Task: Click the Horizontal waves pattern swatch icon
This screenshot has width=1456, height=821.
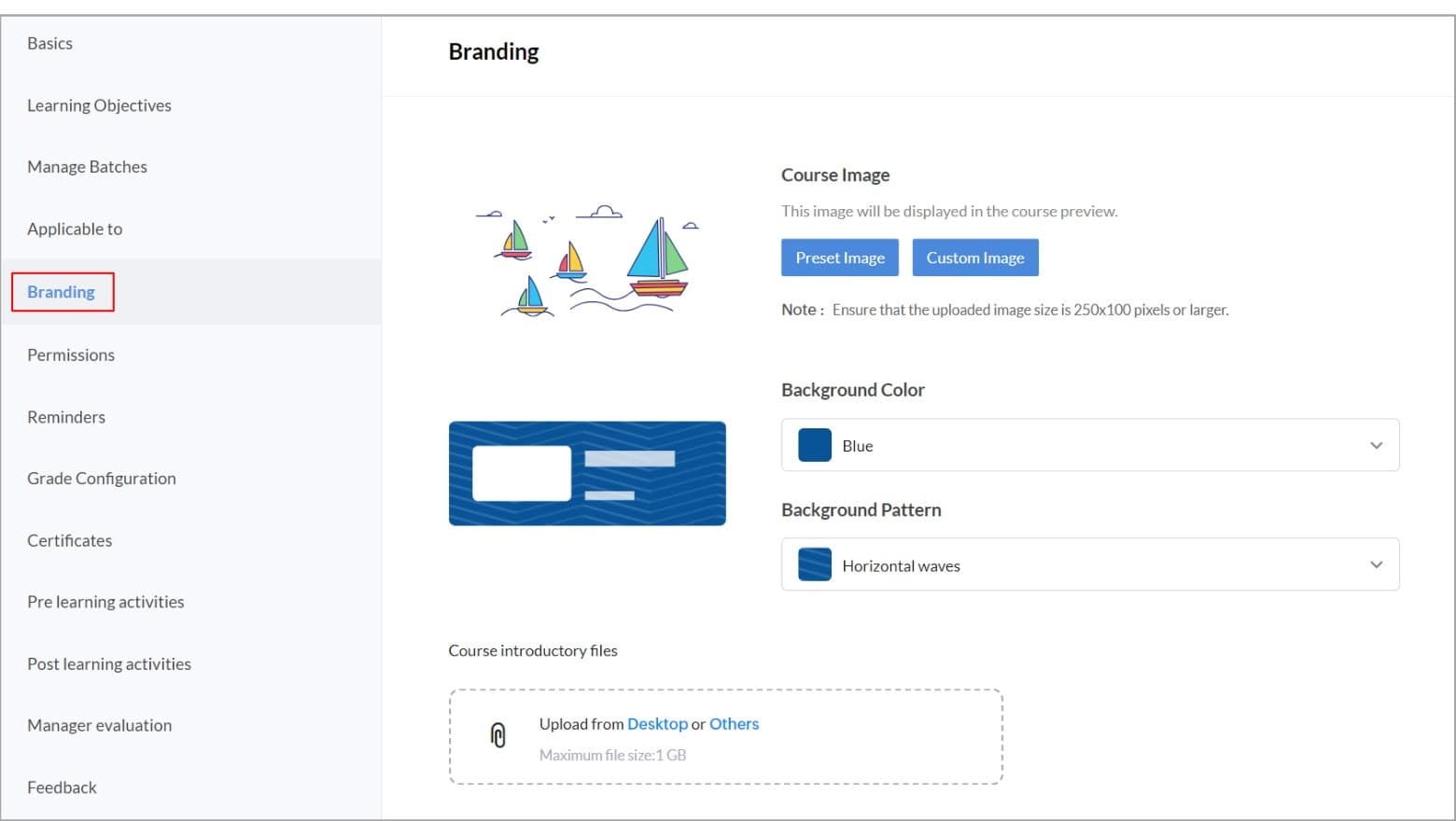Action: tap(815, 564)
